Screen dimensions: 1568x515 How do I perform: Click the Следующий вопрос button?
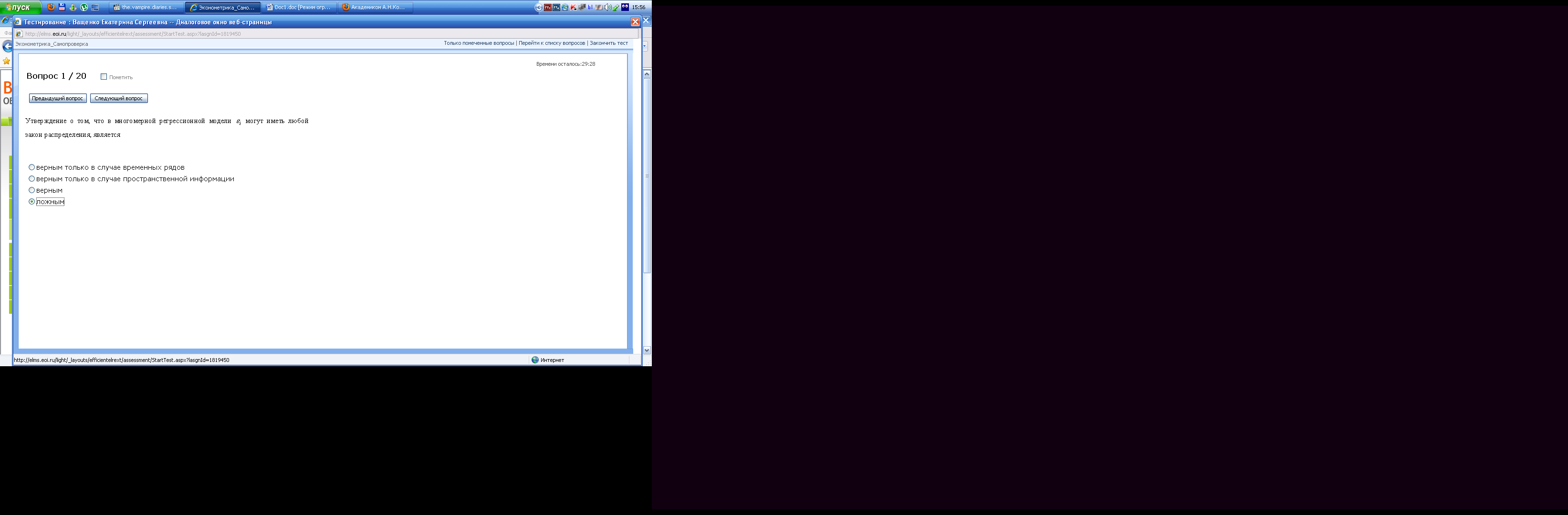click(x=119, y=99)
